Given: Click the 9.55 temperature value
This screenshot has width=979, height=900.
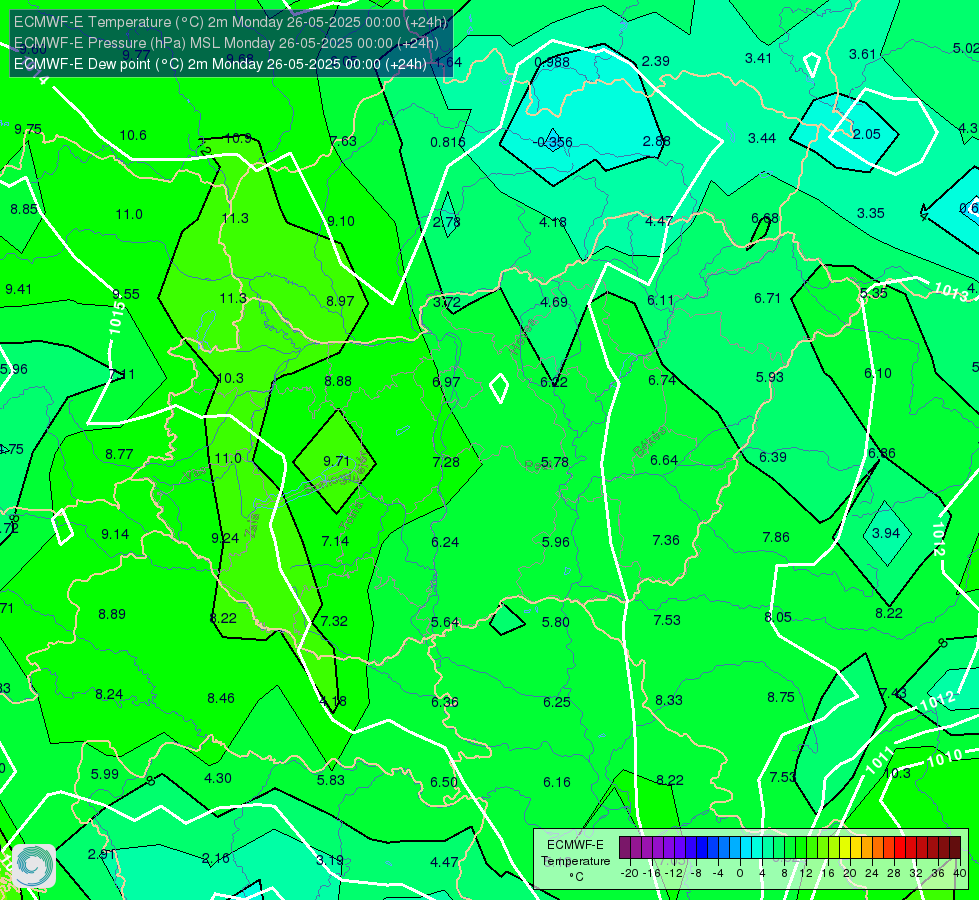Looking at the screenshot, I should [126, 294].
